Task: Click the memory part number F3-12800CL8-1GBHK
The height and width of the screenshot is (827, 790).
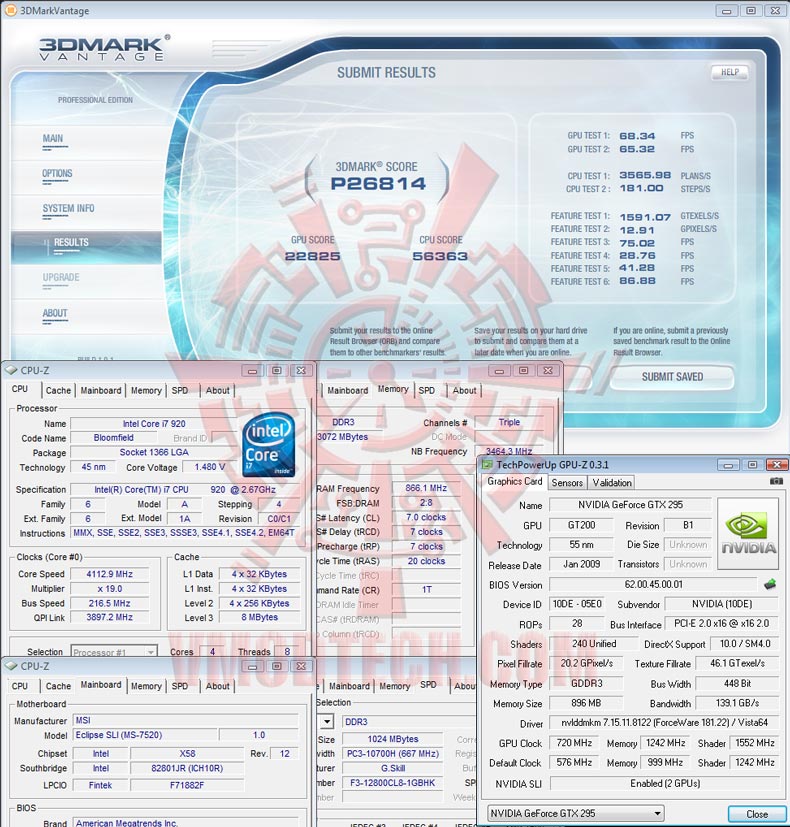Action: 392,783
